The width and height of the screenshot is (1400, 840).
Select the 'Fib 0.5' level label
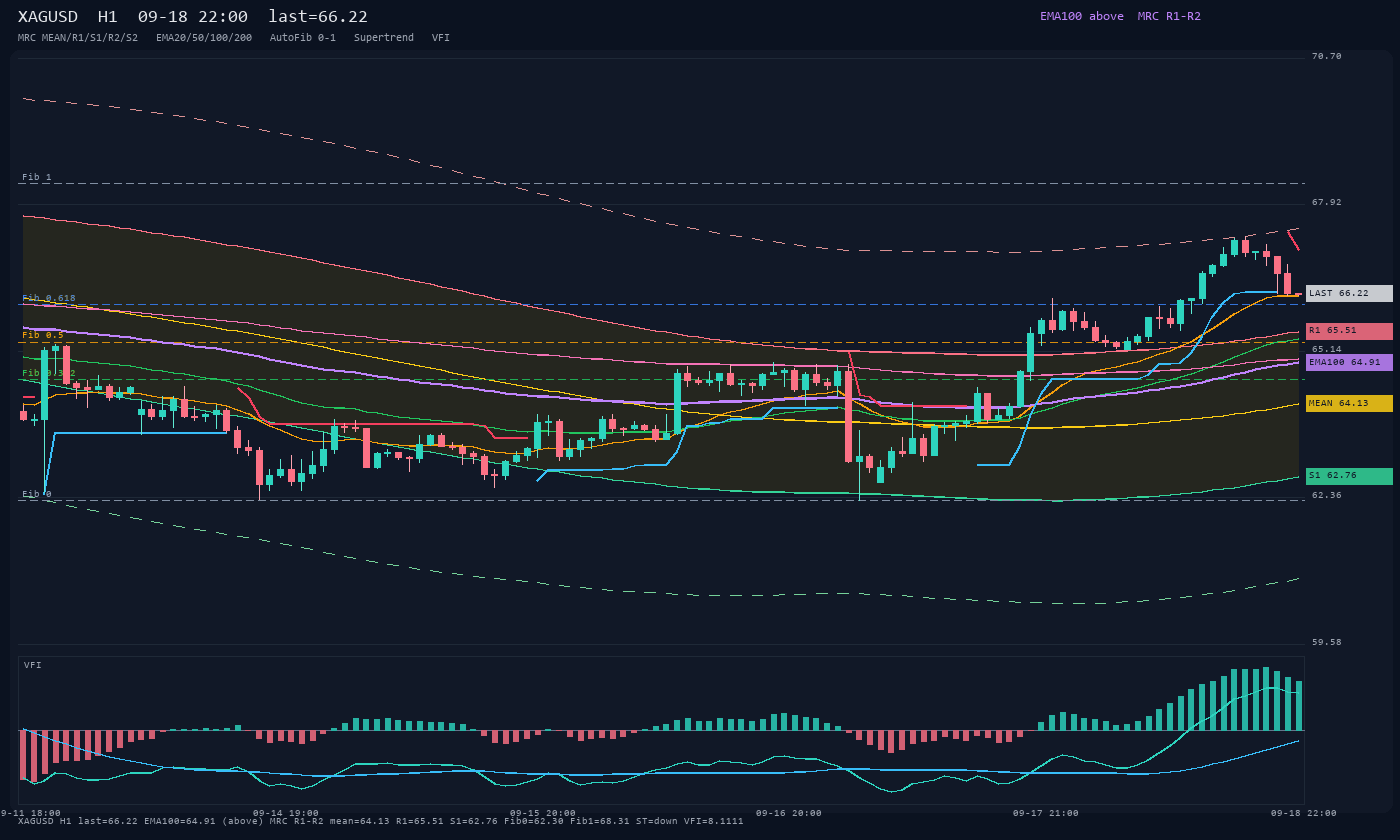pyautogui.click(x=43, y=335)
